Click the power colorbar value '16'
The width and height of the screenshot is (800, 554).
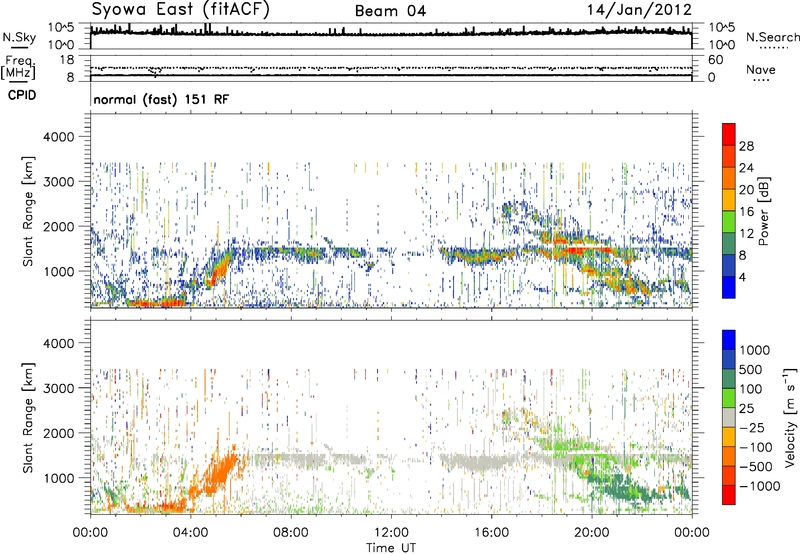(x=746, y=212)
